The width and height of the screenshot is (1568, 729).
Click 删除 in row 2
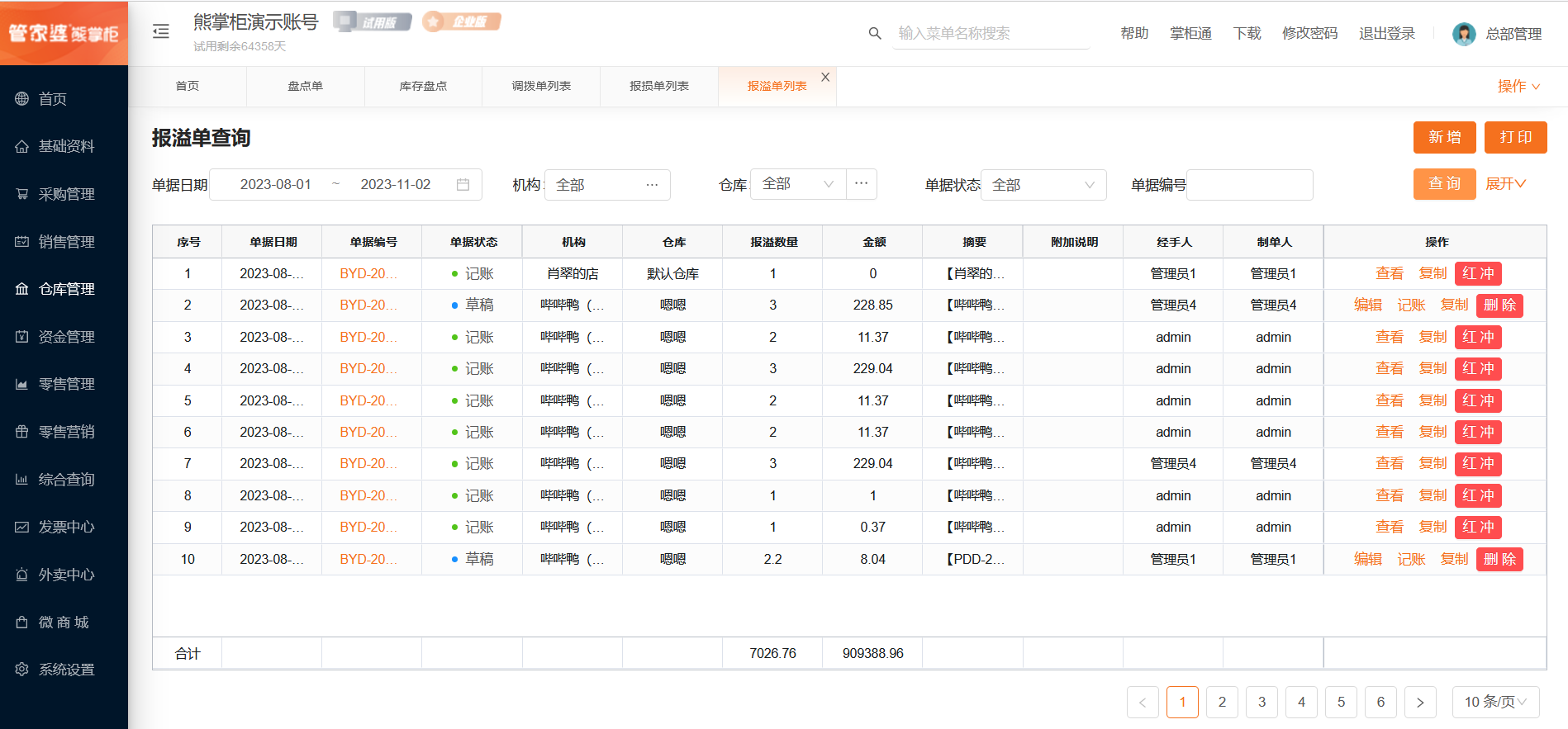1499,305
